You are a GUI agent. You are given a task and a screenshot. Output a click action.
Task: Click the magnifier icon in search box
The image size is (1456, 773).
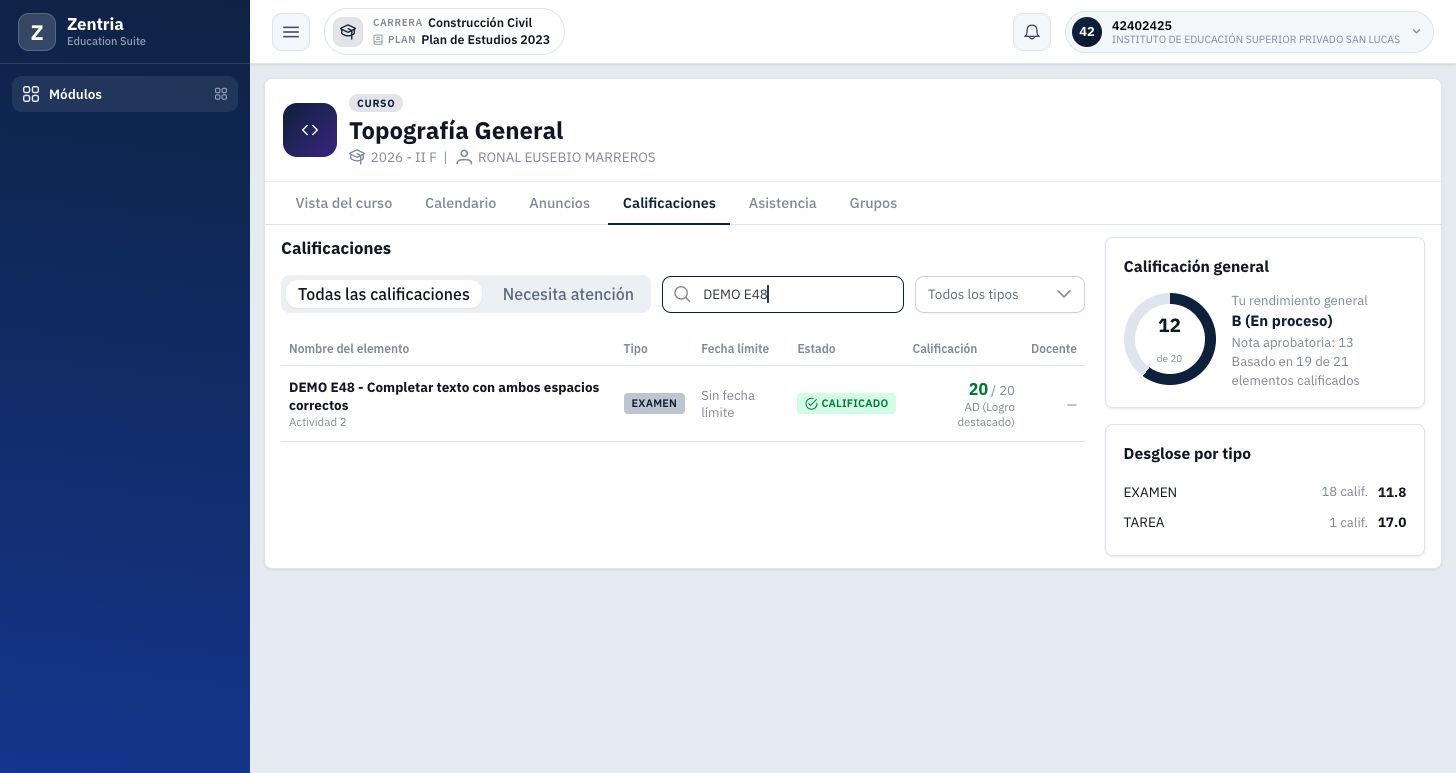pyautogui.click(x=683, y=294)
